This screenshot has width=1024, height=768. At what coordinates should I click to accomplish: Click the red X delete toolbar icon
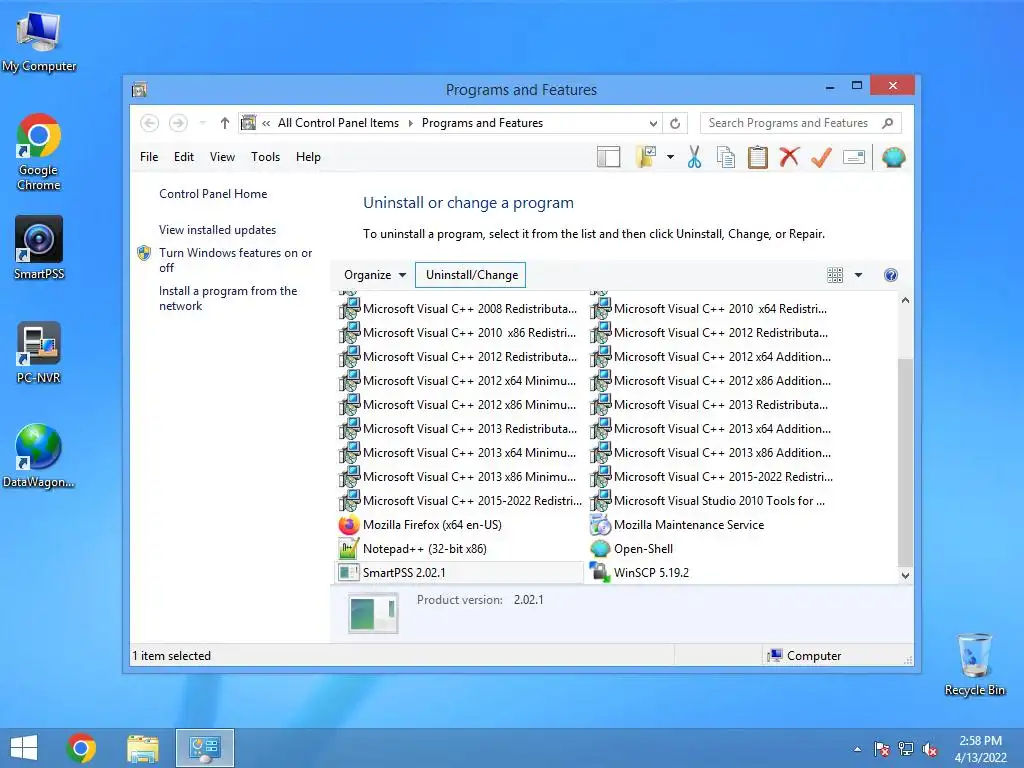tap(790, 157)
